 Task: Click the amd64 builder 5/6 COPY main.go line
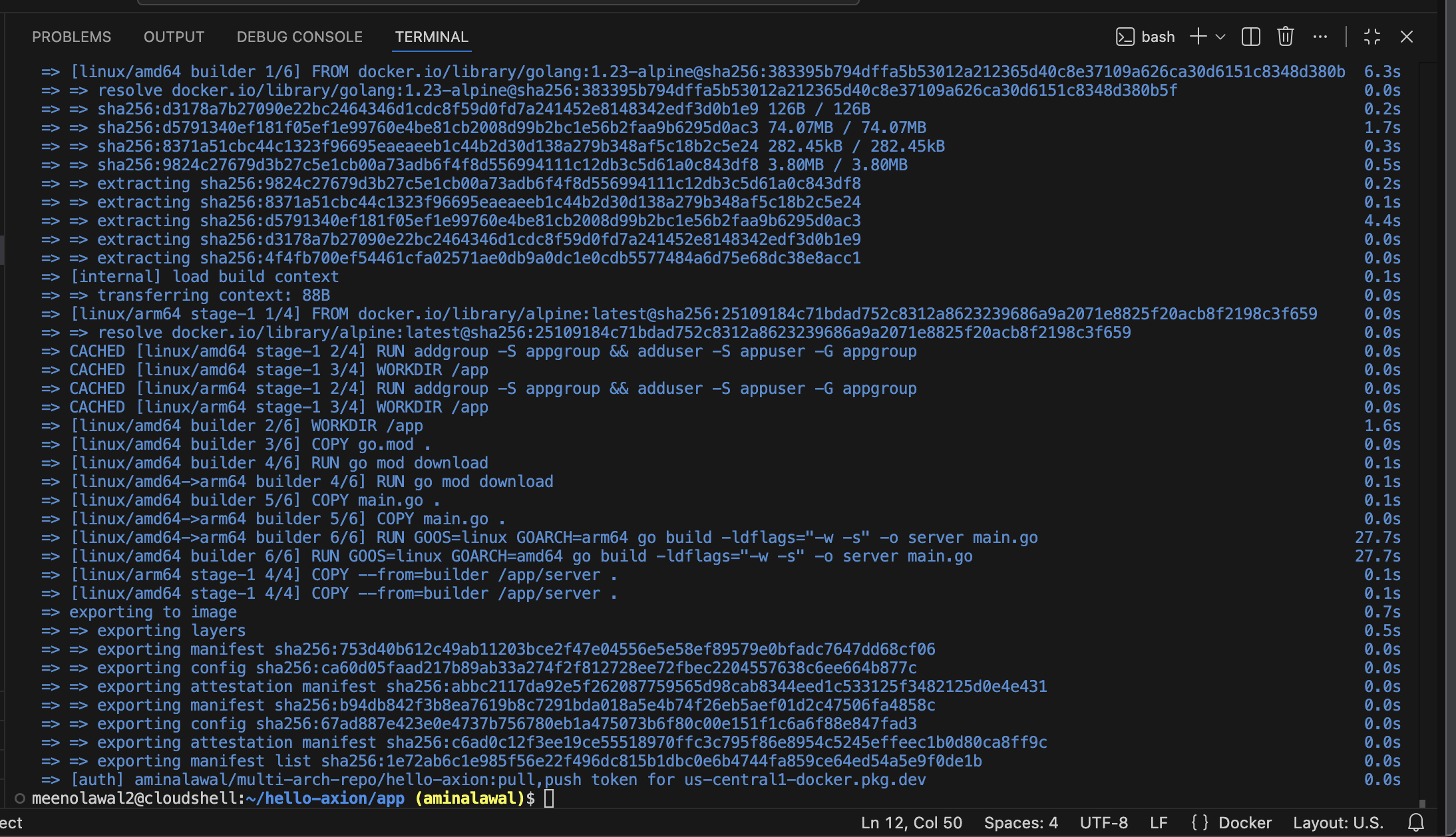[240, 500]
